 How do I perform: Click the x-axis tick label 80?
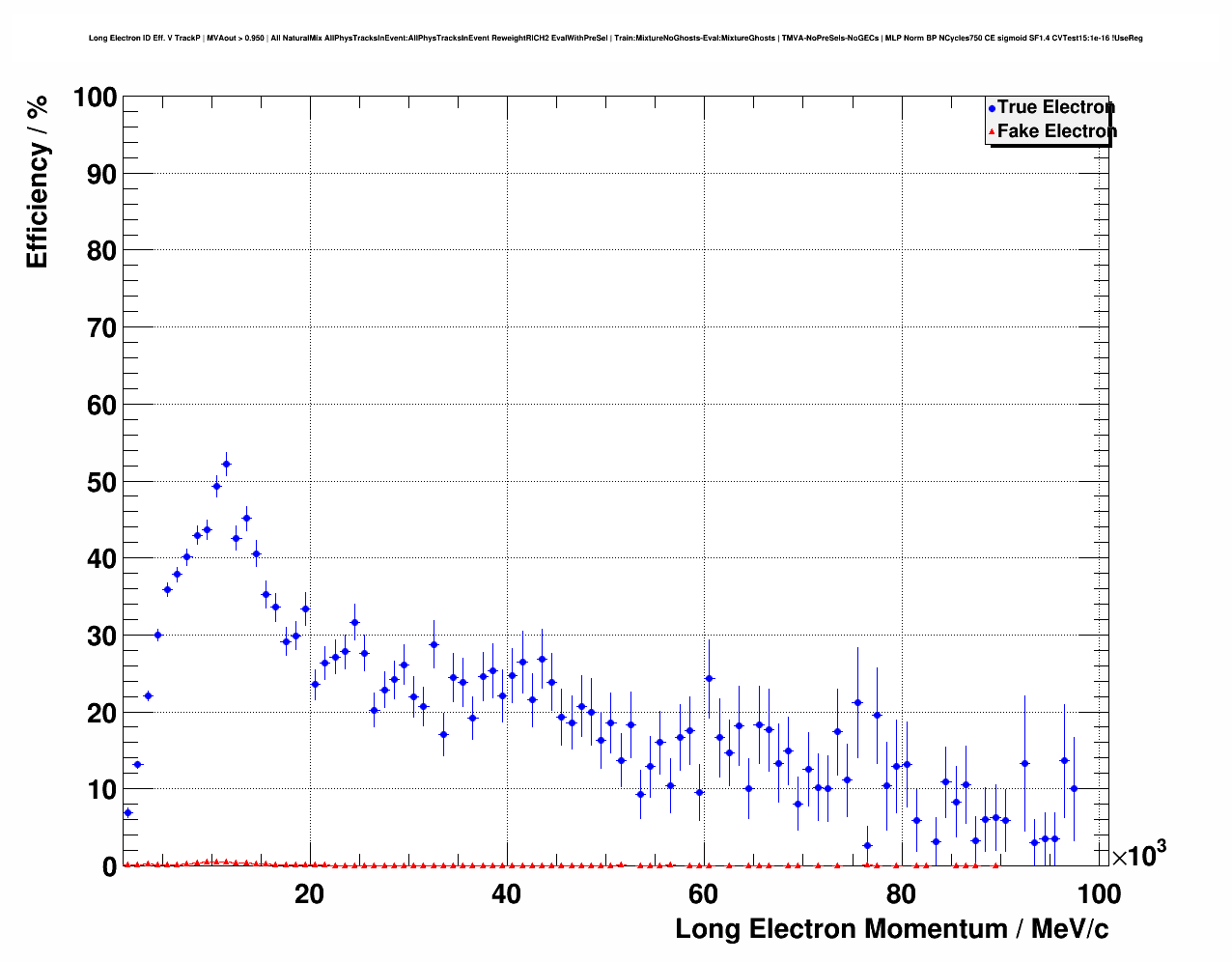coord(900,894)
